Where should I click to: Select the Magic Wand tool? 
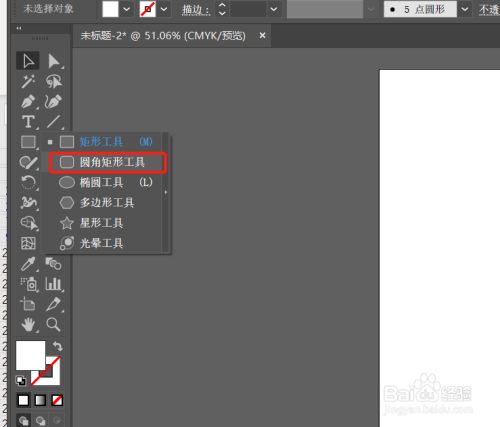[28, 81]
